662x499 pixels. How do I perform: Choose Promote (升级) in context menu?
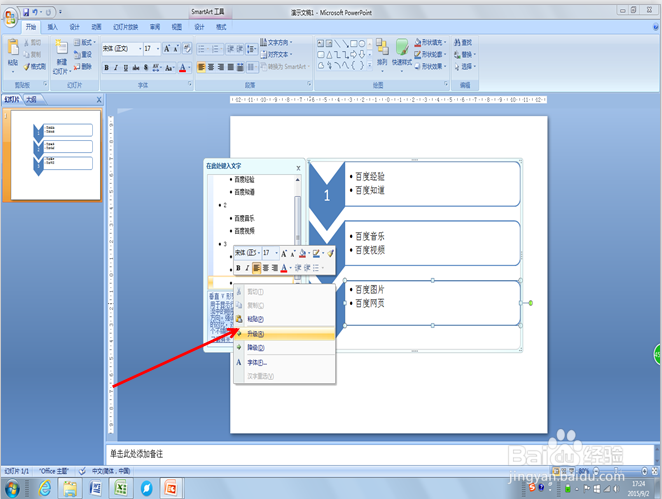285,334
